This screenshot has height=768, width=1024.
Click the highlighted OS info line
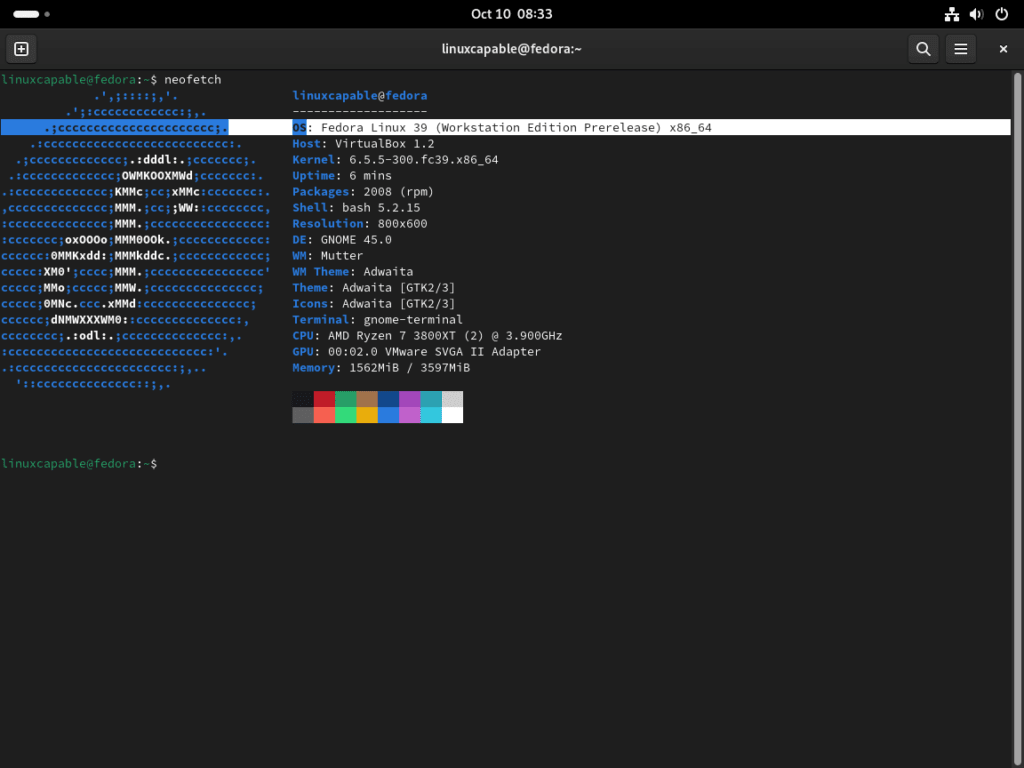tap(500, 127)
